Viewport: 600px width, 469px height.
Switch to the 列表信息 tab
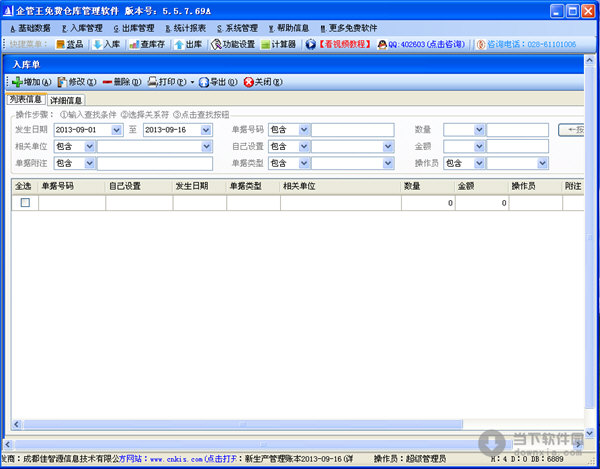(x=26, y=99)
